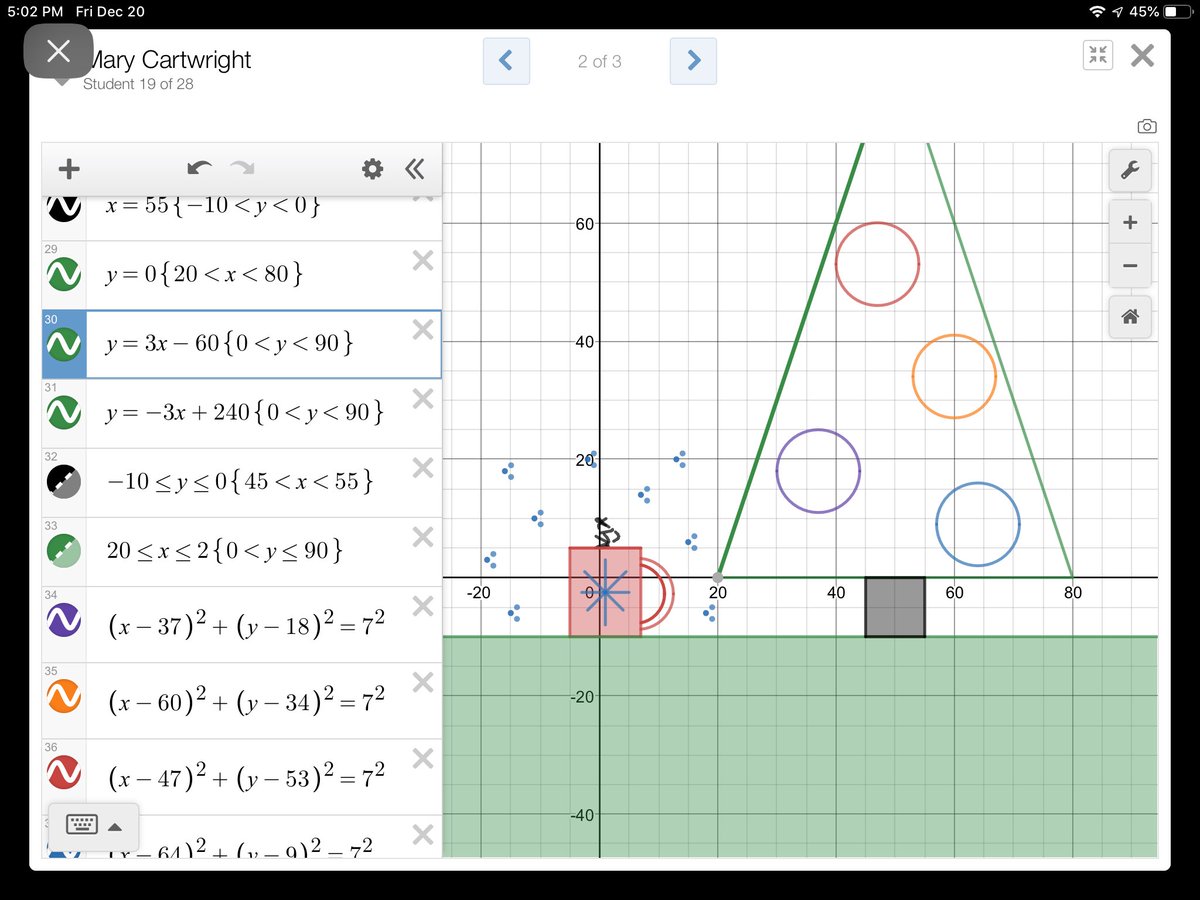The image size is (1200, 900).
Task: Open graph settings via the gear icon
Action: point(372,168)
